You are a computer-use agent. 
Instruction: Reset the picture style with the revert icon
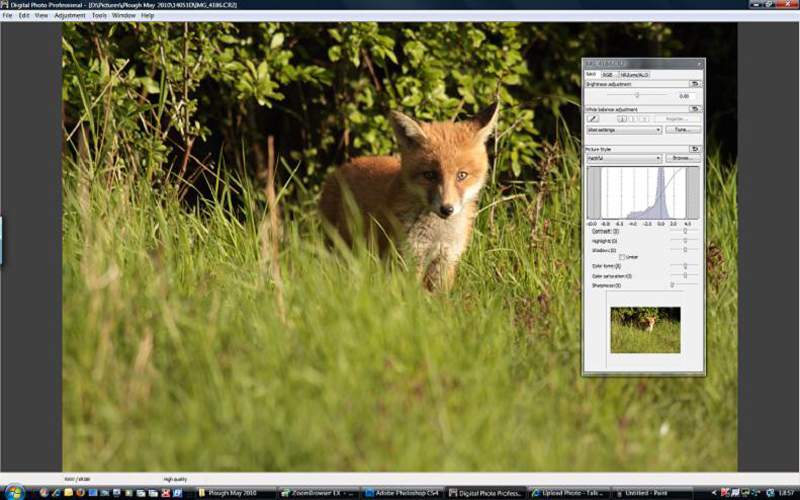coord(695,148)
